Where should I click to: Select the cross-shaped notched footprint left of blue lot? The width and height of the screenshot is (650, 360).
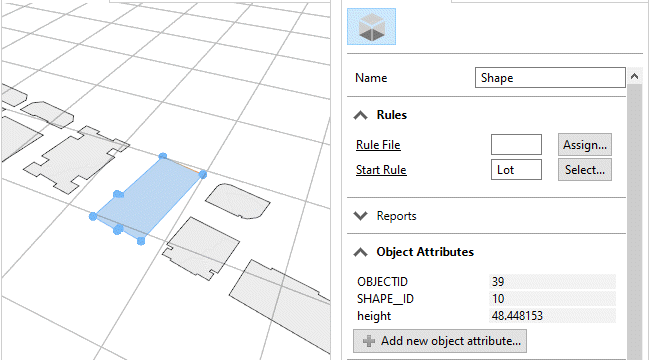tap(77, 160)
